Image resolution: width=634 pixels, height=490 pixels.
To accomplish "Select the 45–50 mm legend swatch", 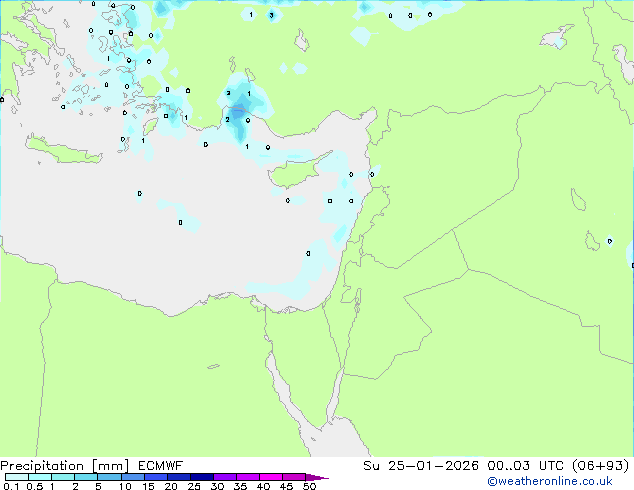I will 294,477.
